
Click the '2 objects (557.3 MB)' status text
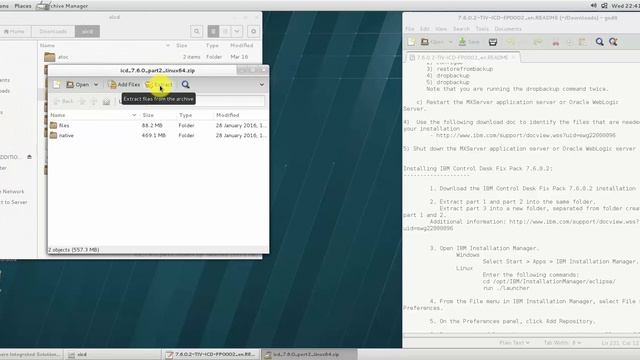(x=73, y=249)
